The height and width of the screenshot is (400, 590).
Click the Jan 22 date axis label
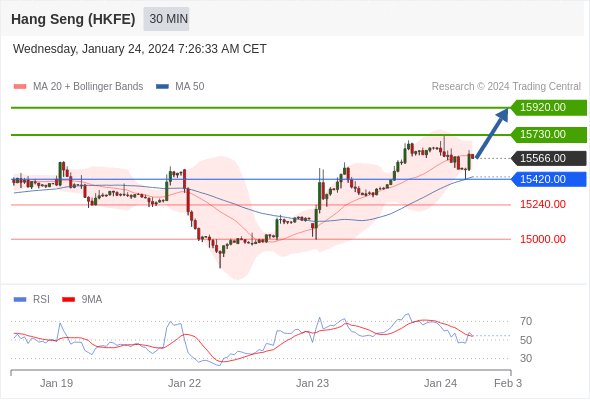tap(184, 383)
